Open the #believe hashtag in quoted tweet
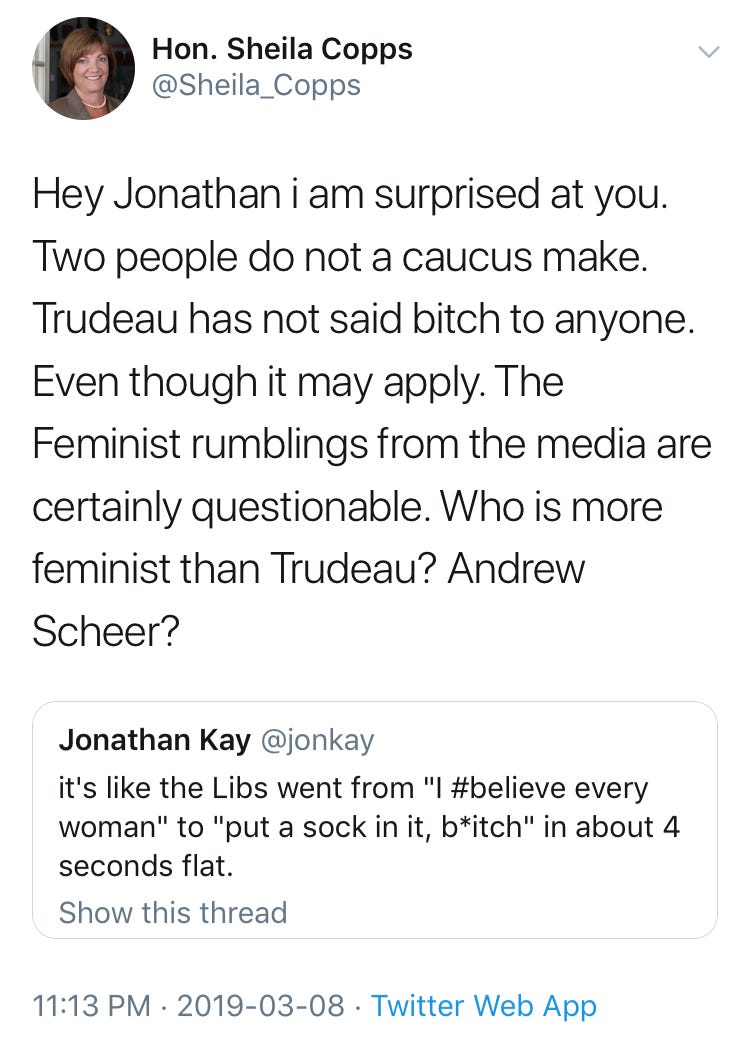The width and height of the screenshot is (736, 1044). click(x=508, y=788)
